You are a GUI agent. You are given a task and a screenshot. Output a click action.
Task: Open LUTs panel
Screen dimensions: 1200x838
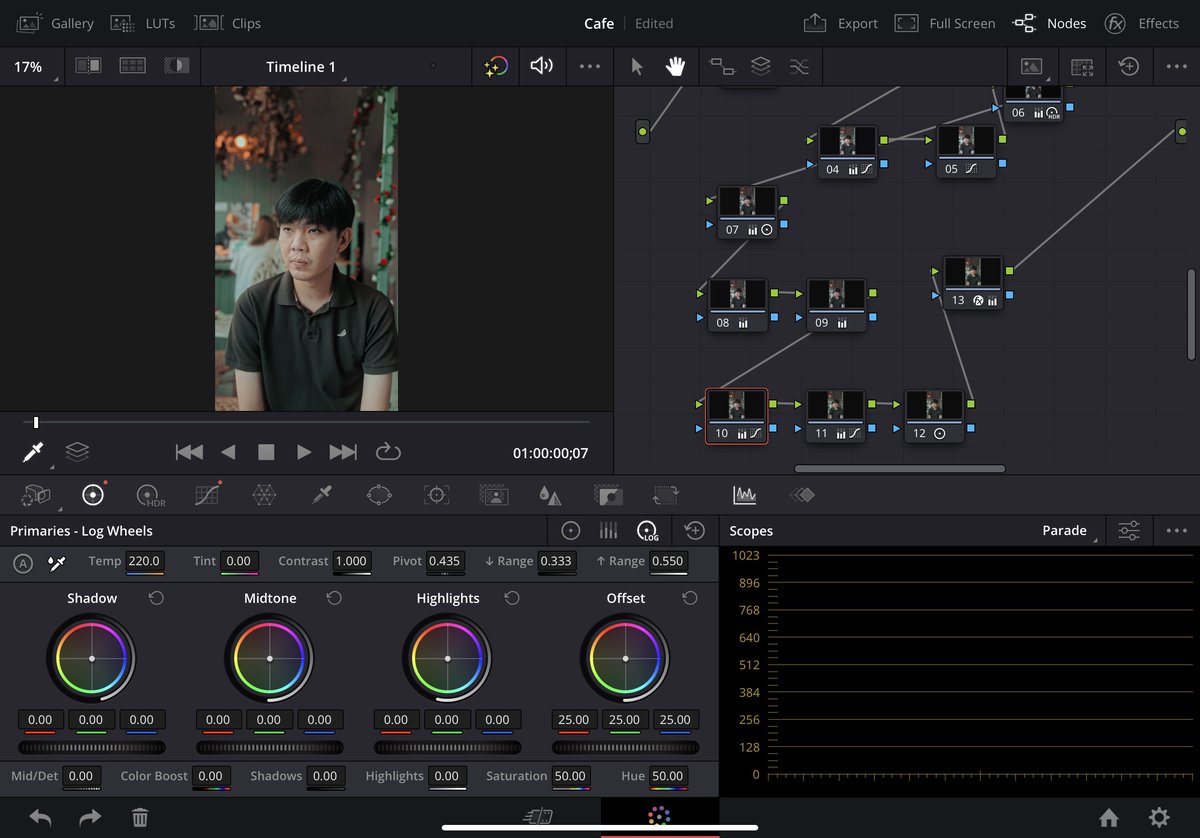(x=142, y=23)
